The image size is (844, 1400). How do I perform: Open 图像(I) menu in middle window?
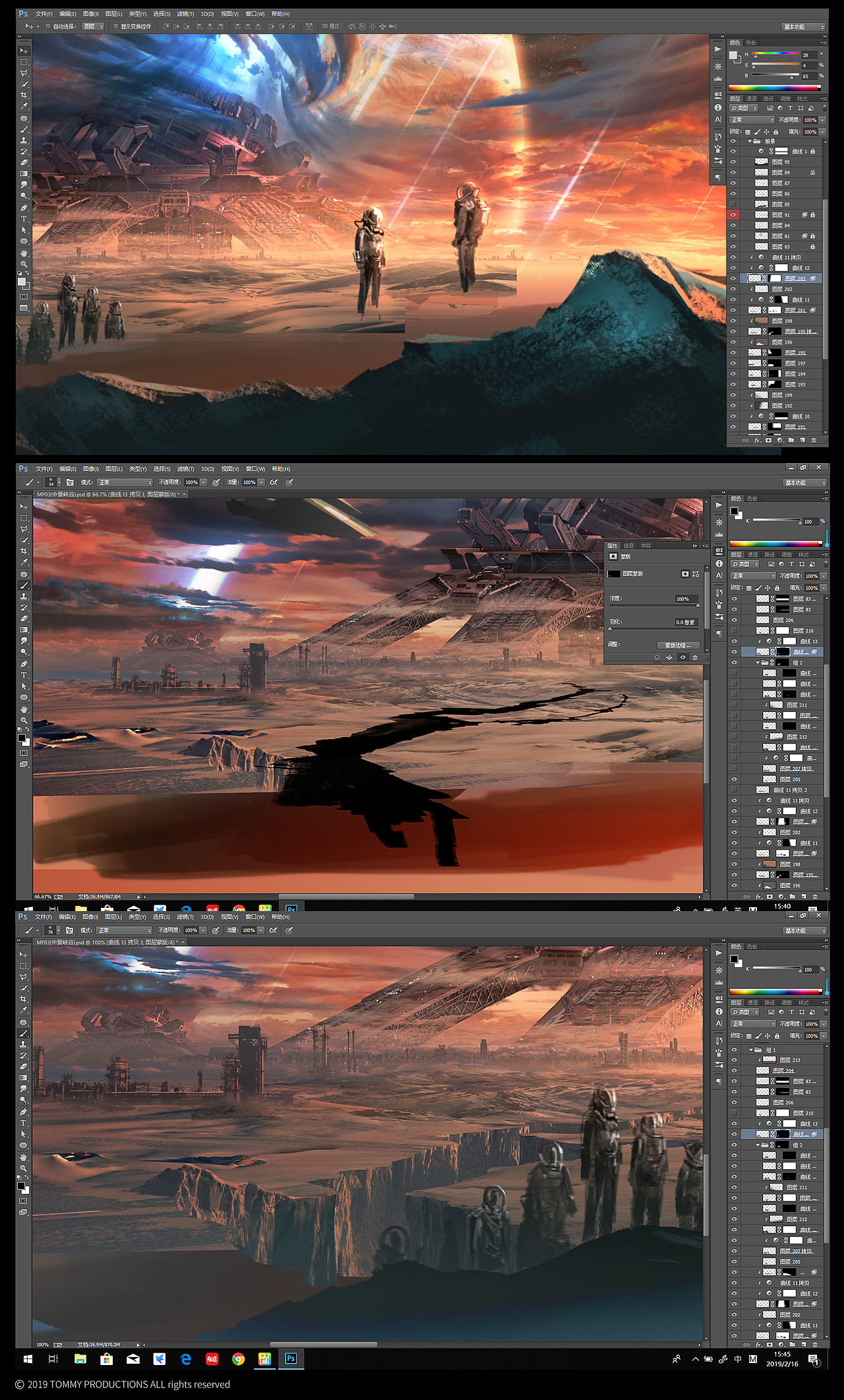point(90,469)
